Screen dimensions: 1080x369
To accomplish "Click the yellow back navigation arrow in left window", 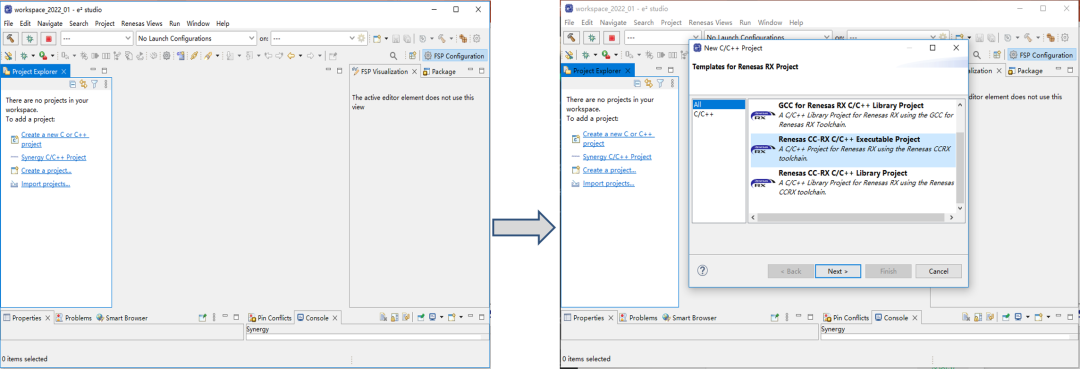I will pyautogui.click(x=291, y=56).
